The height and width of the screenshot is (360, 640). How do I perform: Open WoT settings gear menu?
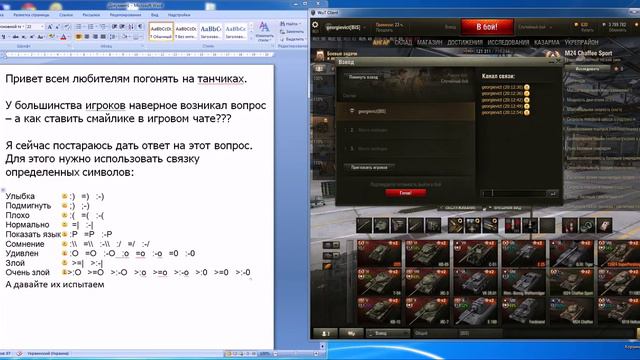(x=315, y=25)
